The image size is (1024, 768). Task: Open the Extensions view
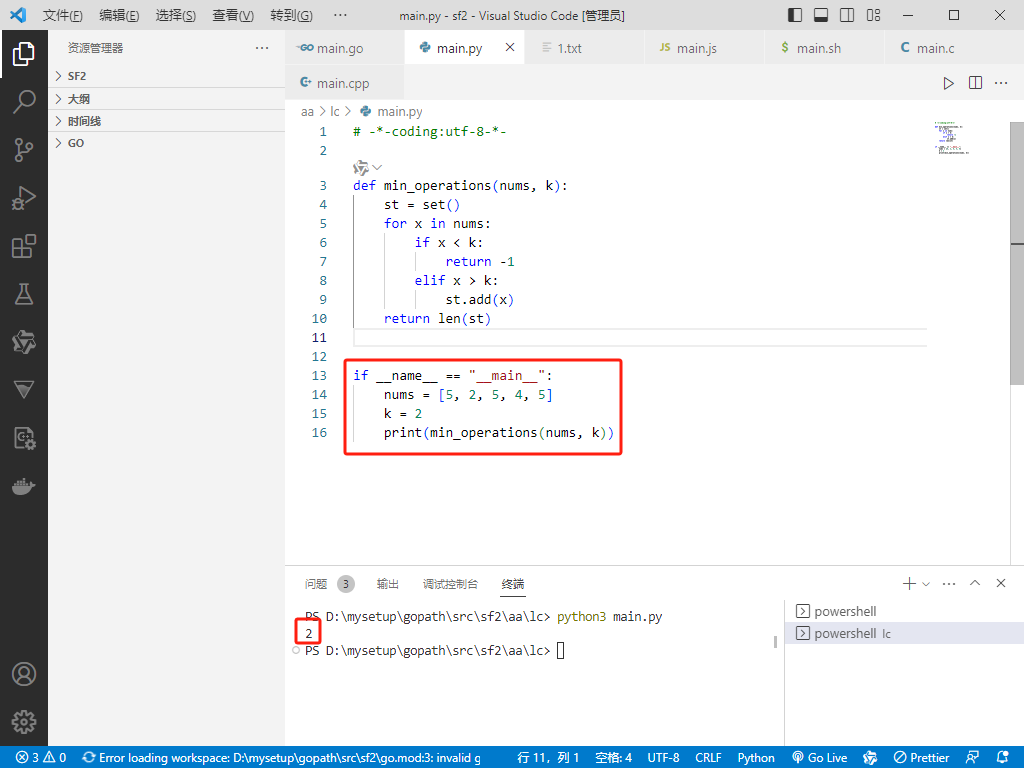click(x=24, y=246)
